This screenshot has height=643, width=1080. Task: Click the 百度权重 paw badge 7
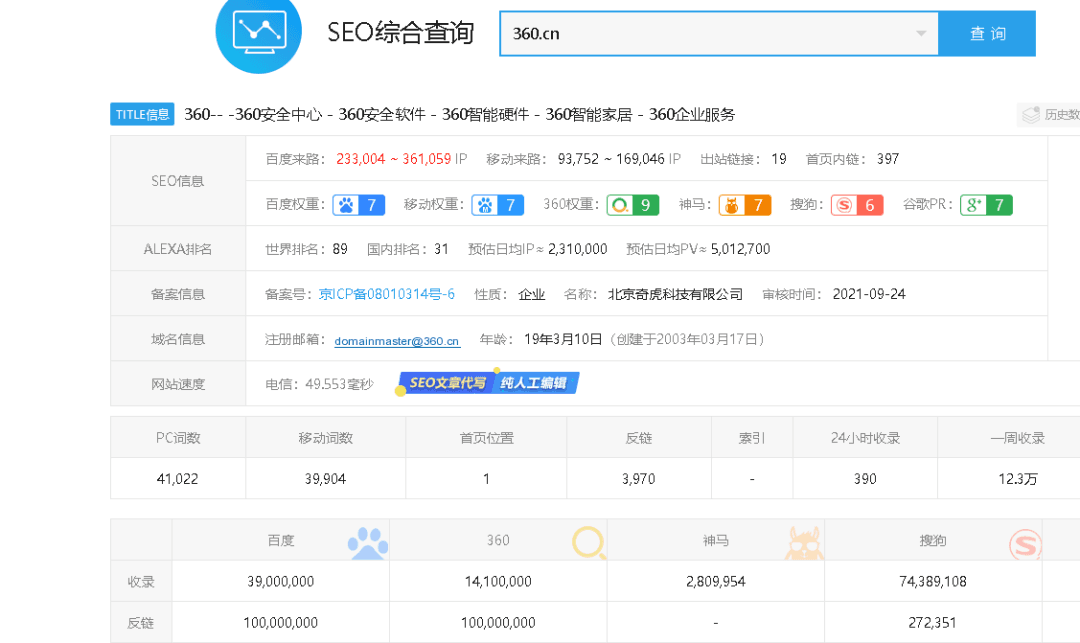[358, 205]
